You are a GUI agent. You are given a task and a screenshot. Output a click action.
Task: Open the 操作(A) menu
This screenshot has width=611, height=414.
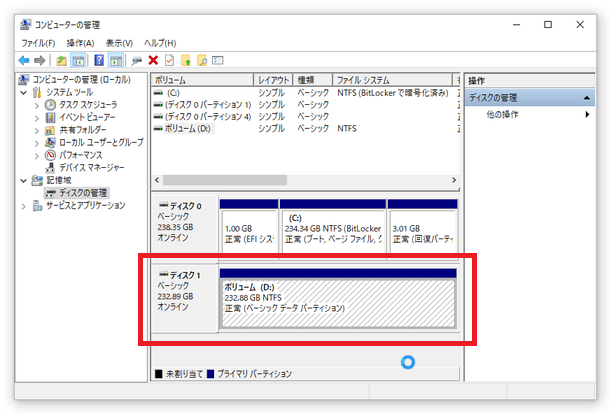pyautogui.click(x=80, y=43)
